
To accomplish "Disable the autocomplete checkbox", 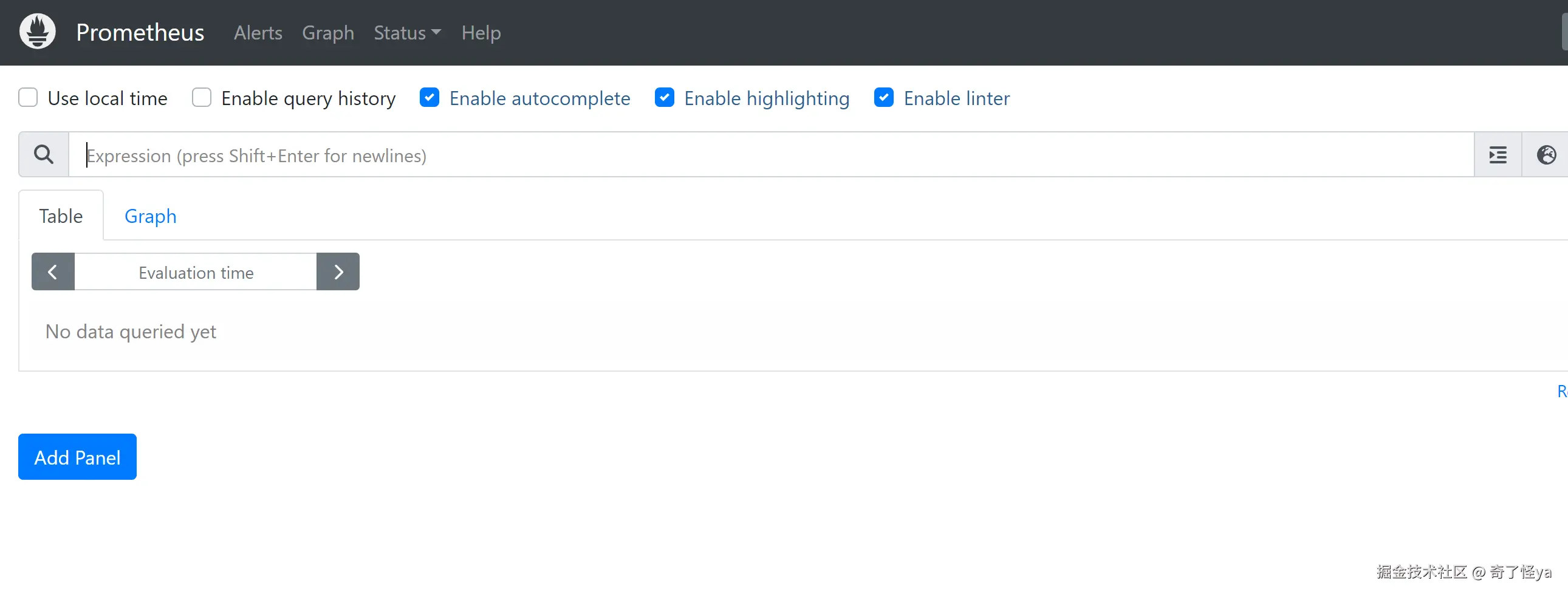I will coord(430,97).
